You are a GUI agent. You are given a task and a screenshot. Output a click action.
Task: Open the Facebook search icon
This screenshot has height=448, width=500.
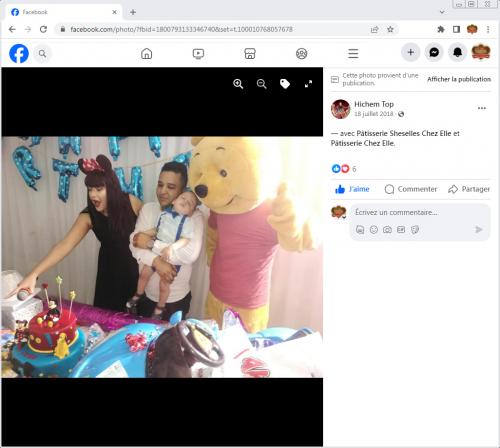[x=42, y=53]
